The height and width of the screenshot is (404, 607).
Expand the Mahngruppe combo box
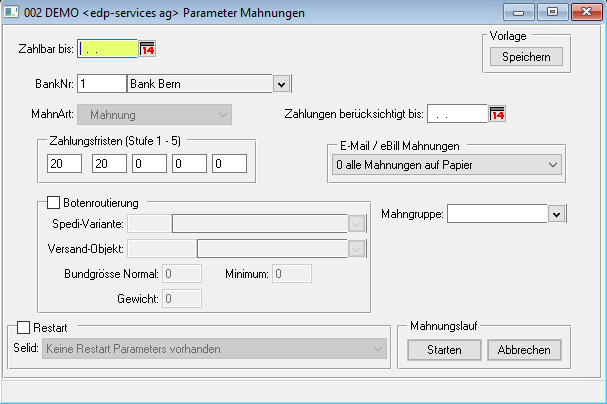557,213
